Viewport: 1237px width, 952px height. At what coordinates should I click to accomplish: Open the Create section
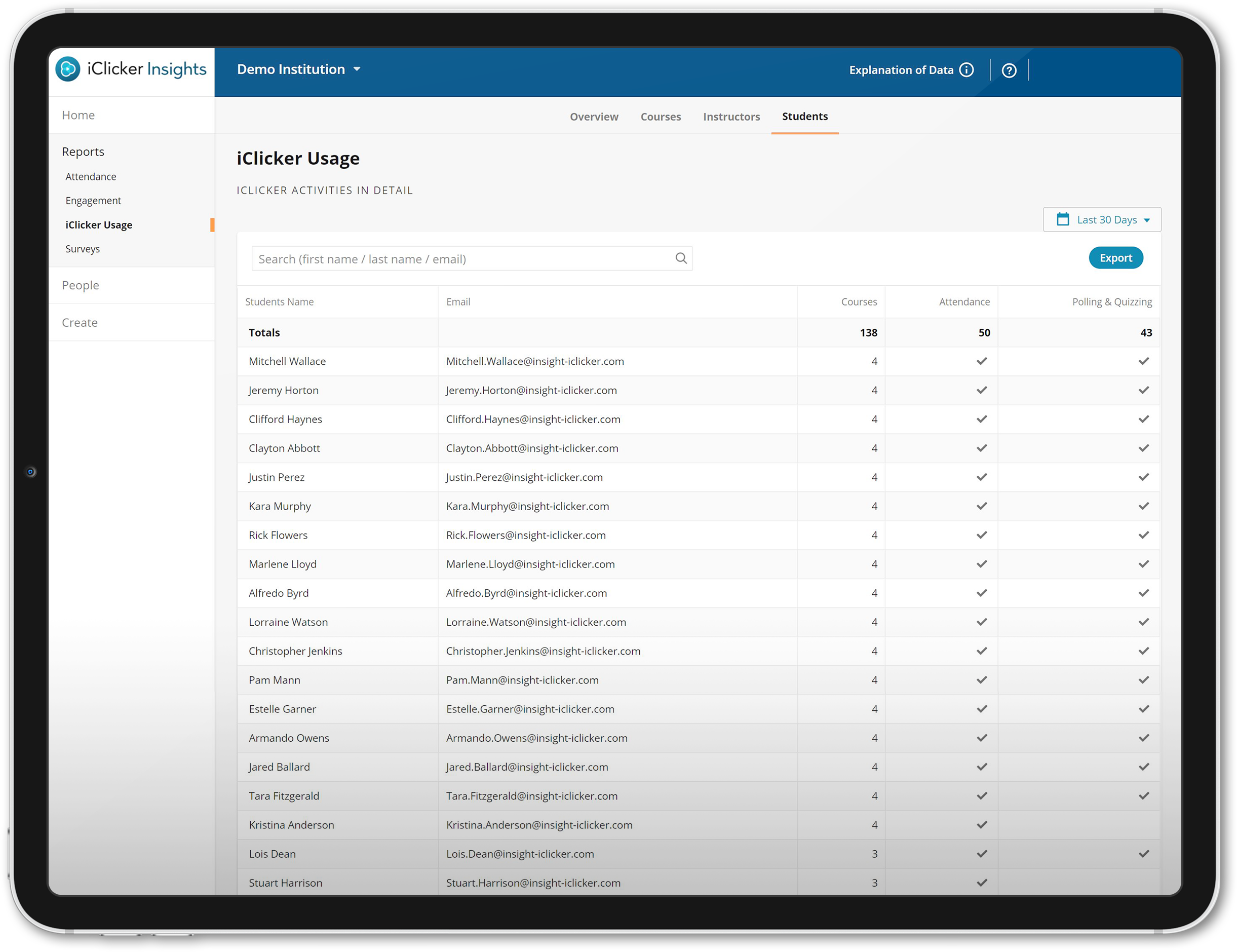[x=80, y=322]
